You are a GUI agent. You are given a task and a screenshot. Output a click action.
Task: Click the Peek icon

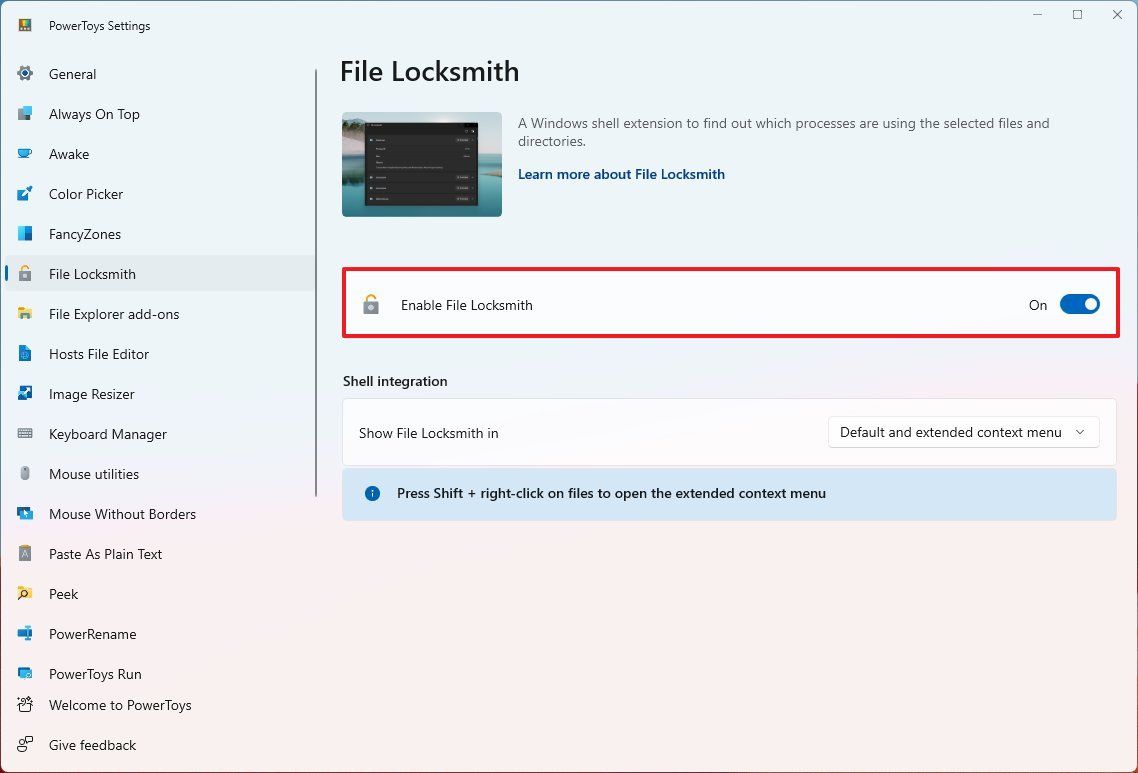tap(25, 593)
